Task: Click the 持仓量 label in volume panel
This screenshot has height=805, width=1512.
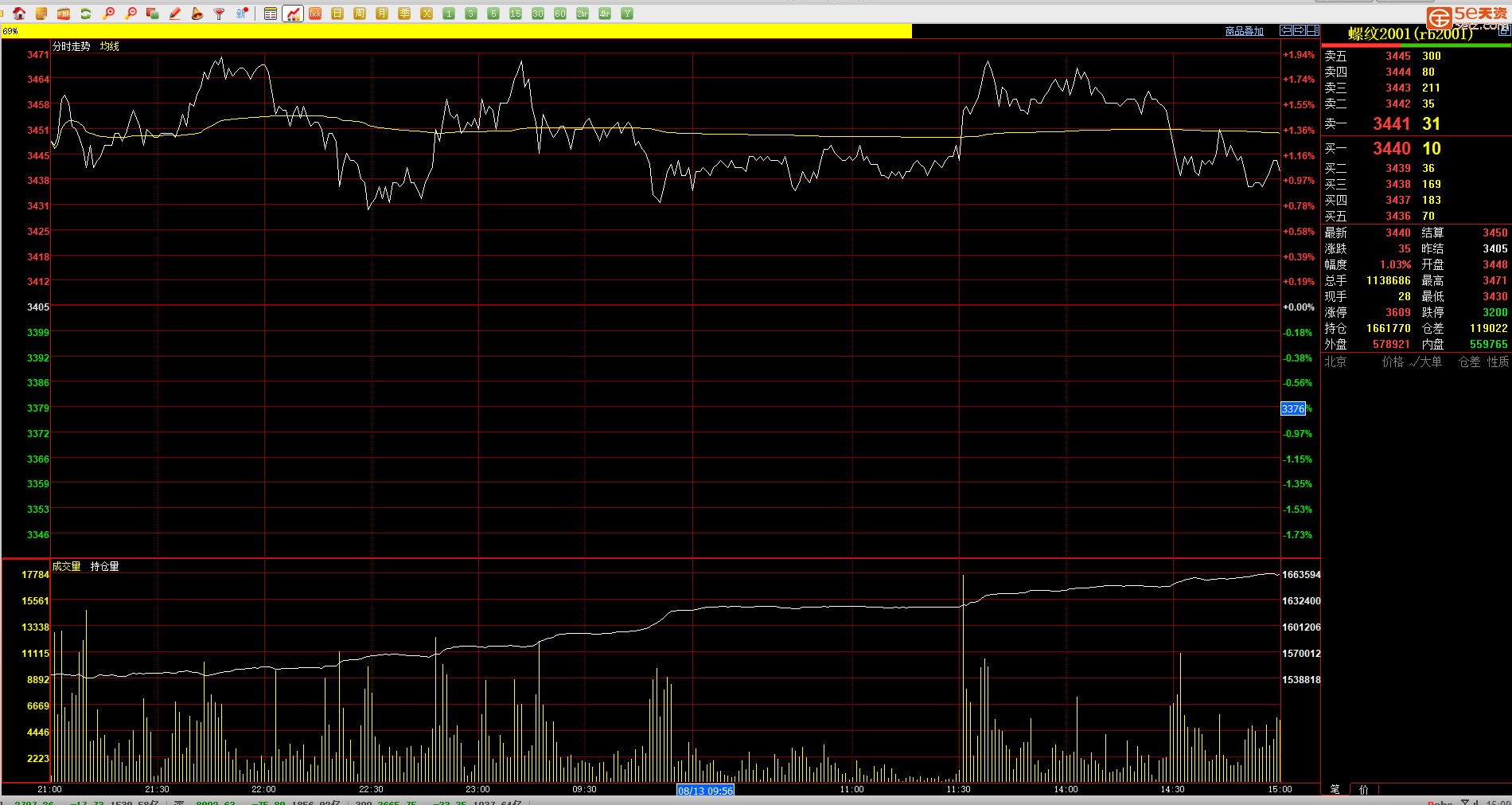Action: [x=104, y=566]
